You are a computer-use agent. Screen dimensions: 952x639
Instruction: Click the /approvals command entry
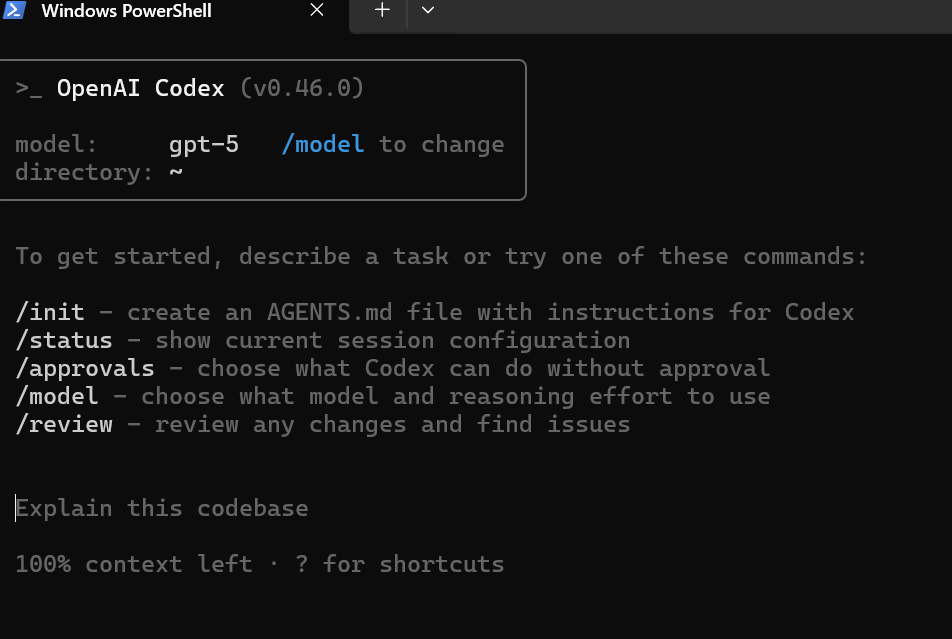pos(85,368)
